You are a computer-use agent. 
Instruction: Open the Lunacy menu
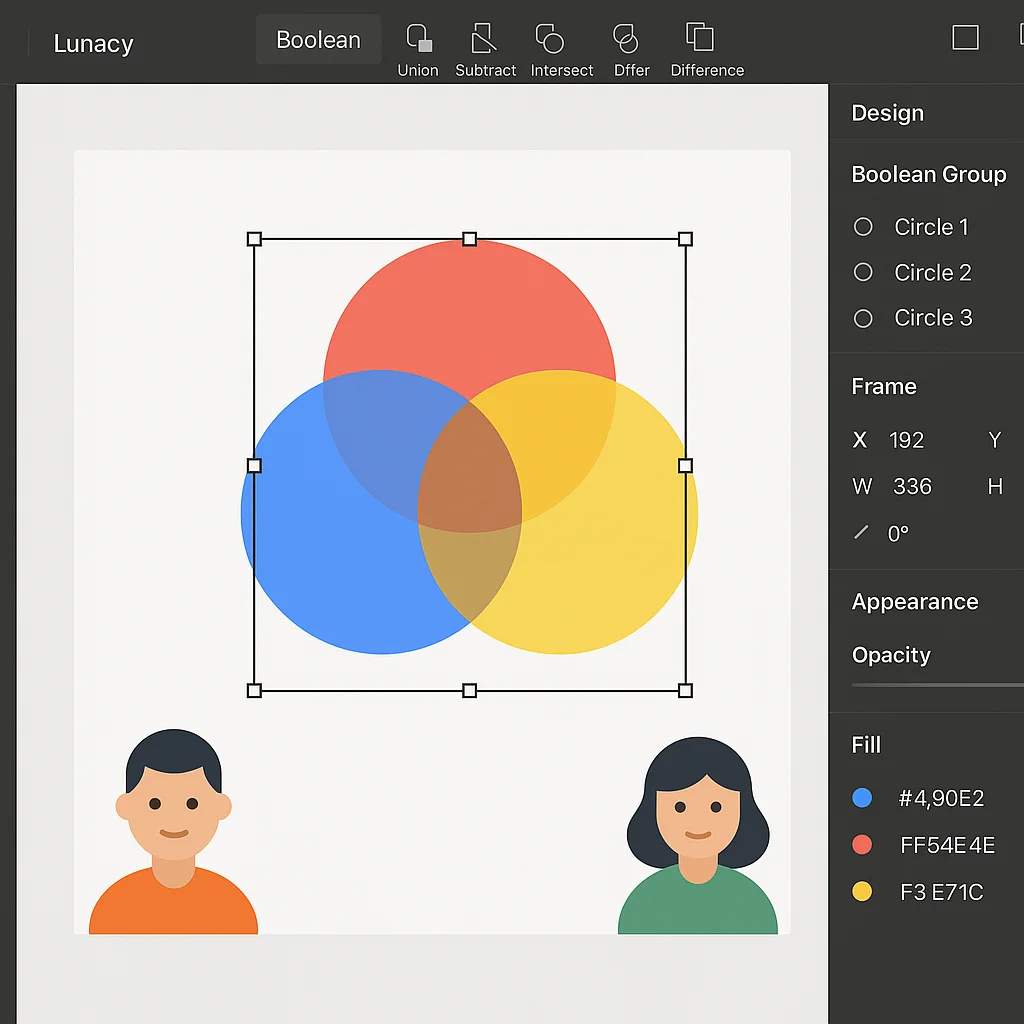tap(93, 43)
